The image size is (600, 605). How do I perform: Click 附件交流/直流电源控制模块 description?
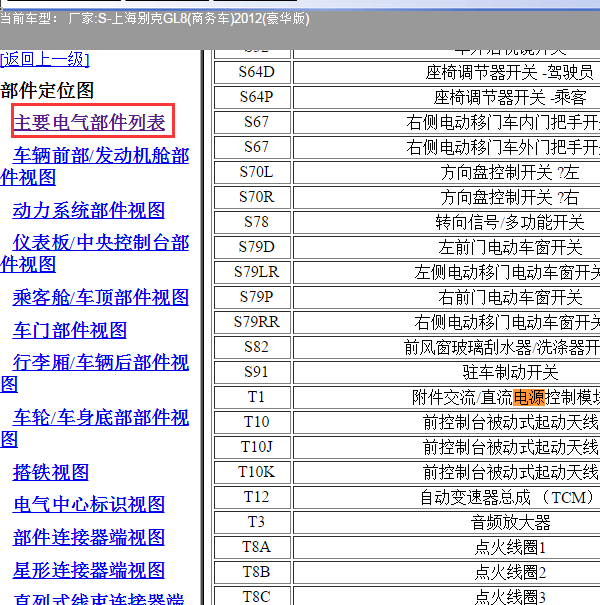pos(506,398)
